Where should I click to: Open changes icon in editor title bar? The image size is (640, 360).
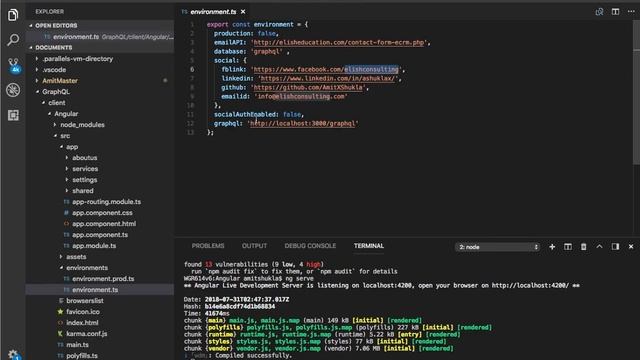coord(599,12)
